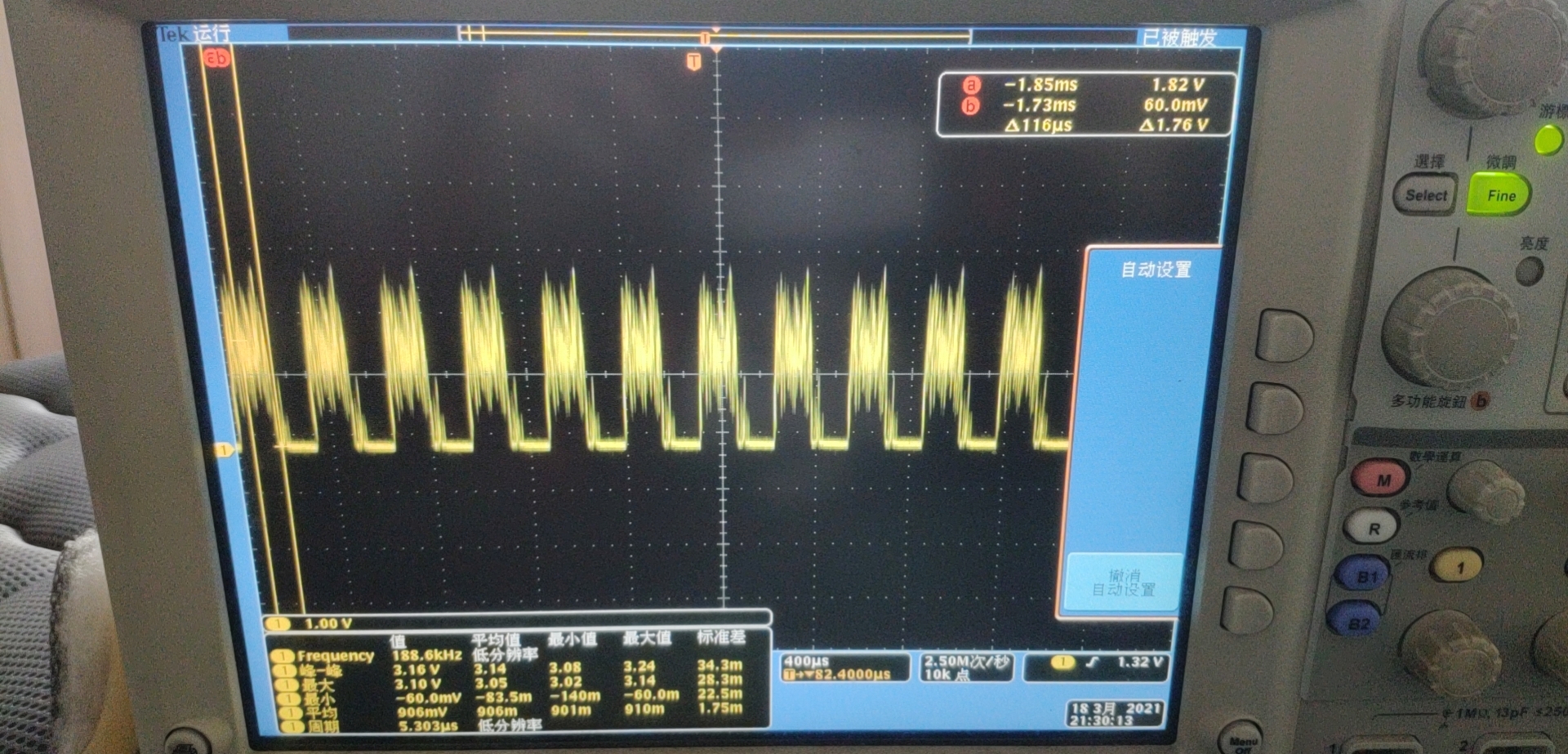Select the 60.0mV cursor b voltage
This screenshot has width=1568, height=754.
pos(1175,105)
